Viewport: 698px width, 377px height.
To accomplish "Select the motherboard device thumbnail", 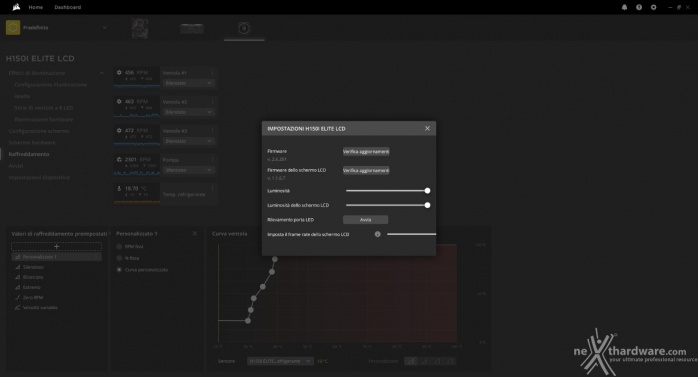I will coord(140,28).
